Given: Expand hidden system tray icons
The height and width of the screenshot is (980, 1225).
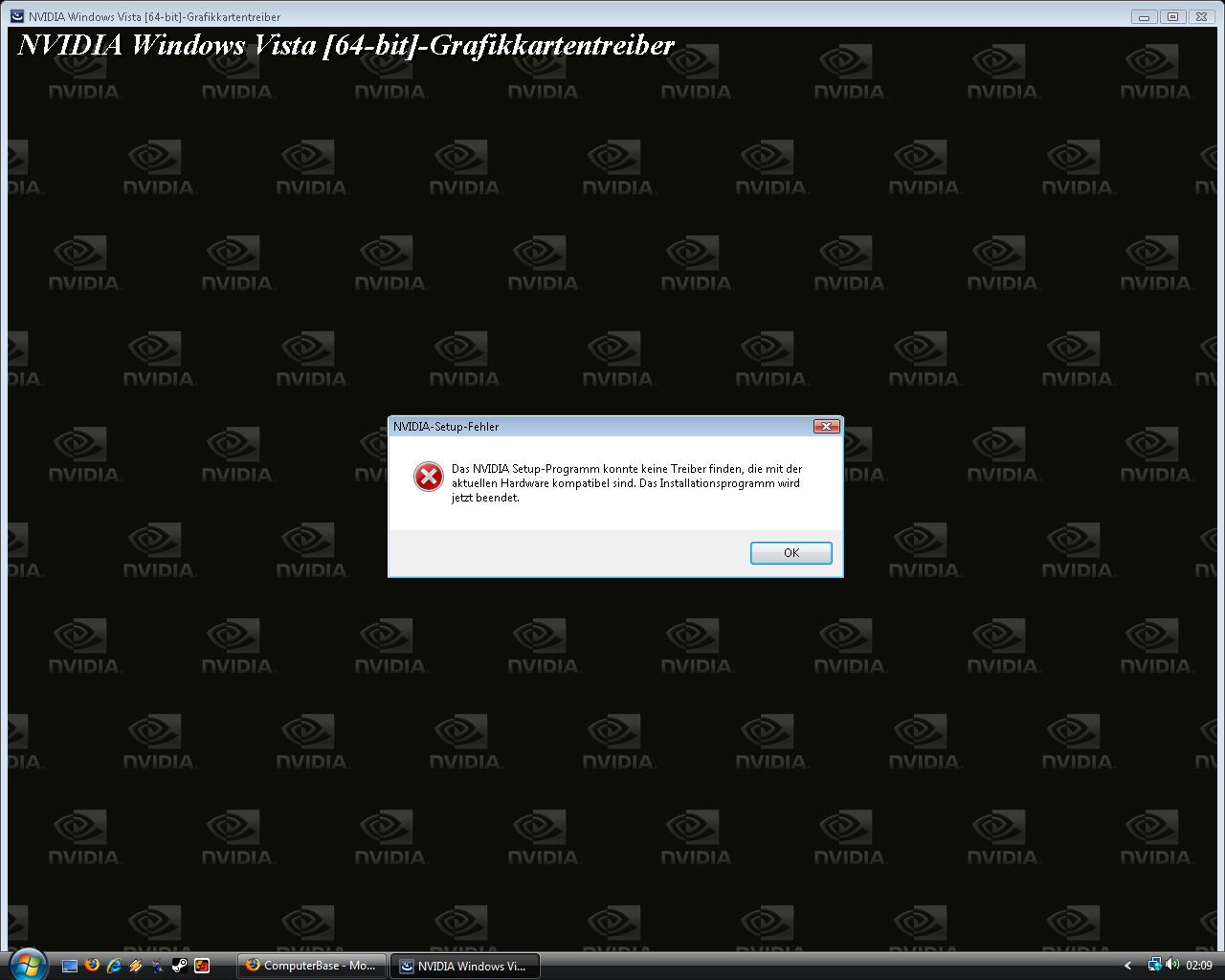Looking at the screenshot, I should [x=1127, y=966].
